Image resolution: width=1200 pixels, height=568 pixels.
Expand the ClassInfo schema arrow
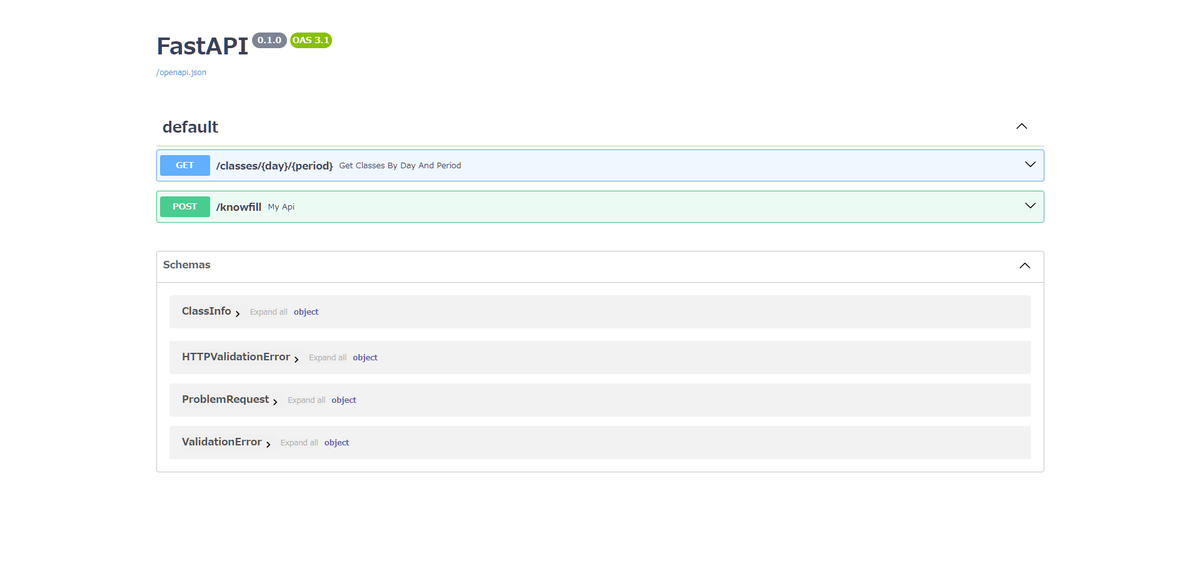click(238, 313)
